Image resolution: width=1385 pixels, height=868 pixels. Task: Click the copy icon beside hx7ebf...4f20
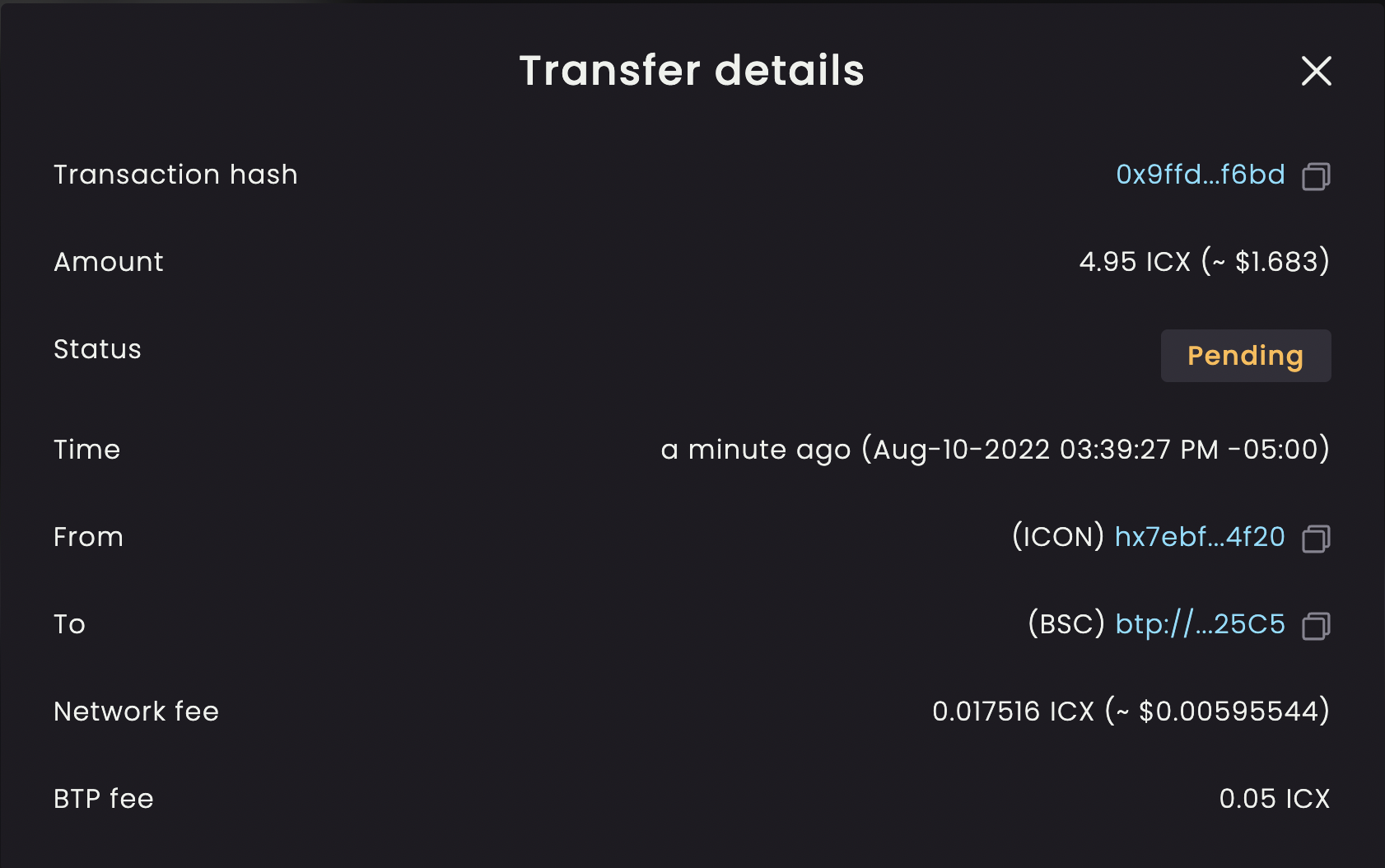point(1316,539)
